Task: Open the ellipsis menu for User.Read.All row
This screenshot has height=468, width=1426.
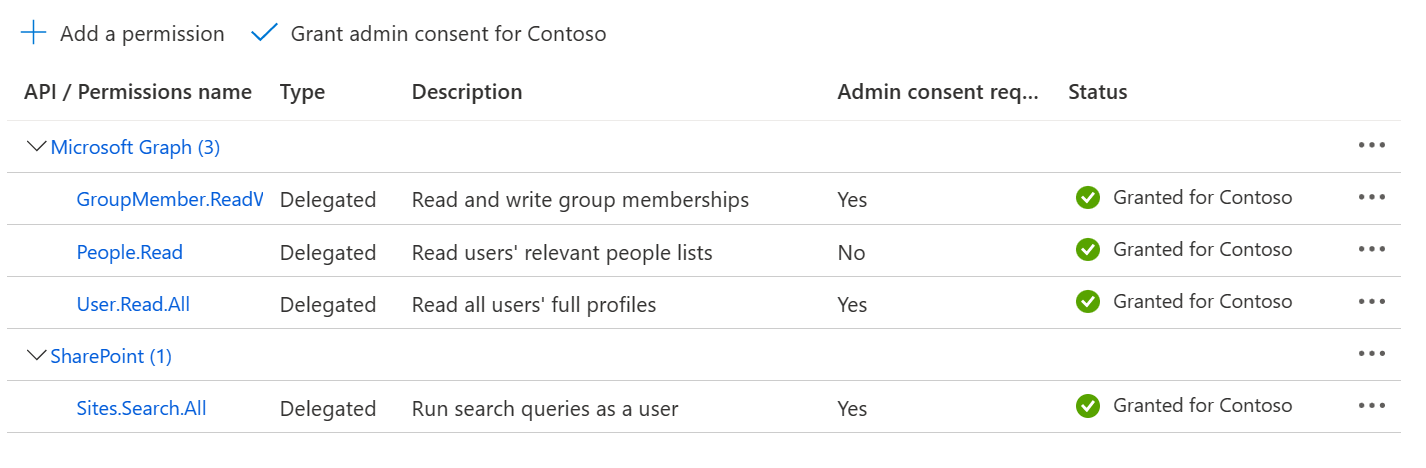Action: click(1372, 302)
